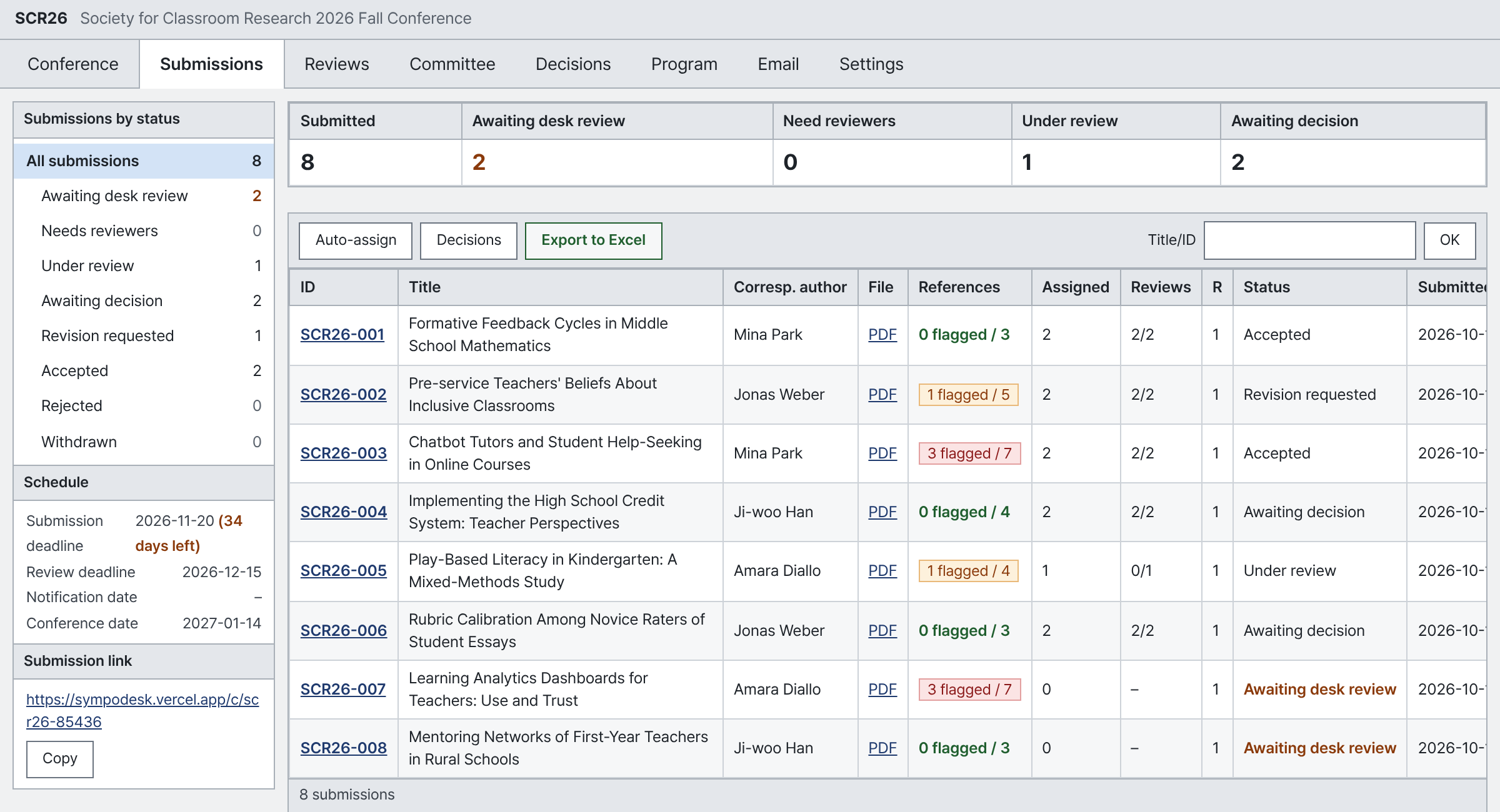This screenshot has width=1500, height=812.
Task: Open the PDF for SCR26-002
Action: click(882, 395)
